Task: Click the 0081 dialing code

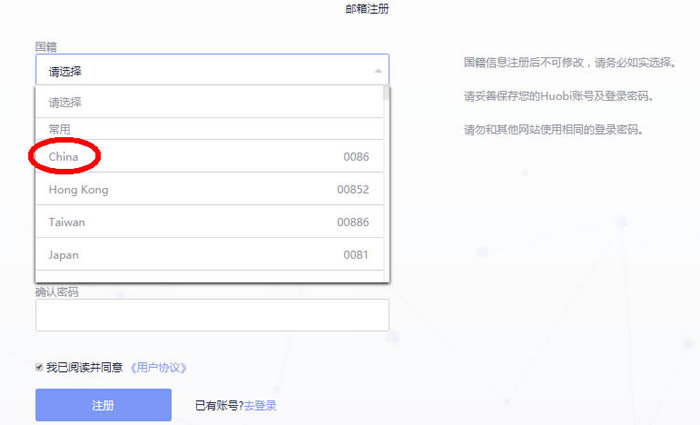Action: (356, 255)
